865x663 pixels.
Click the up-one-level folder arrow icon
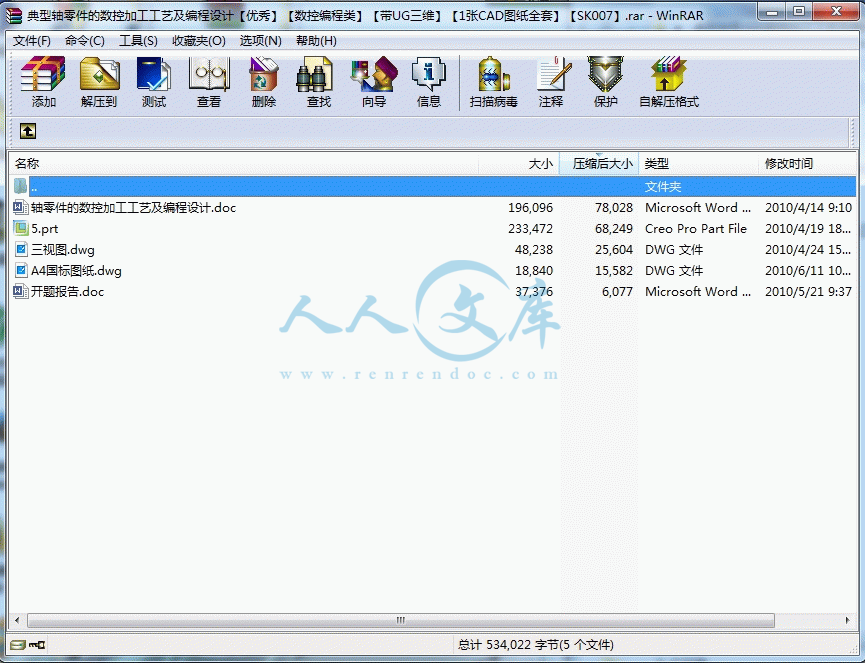[28, 131]
